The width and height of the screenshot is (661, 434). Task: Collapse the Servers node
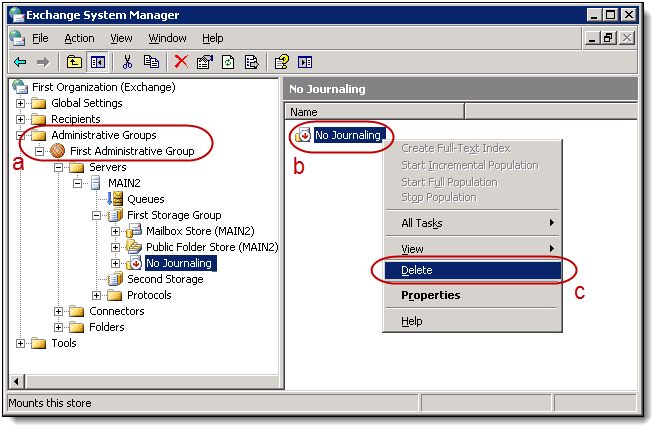58,167
